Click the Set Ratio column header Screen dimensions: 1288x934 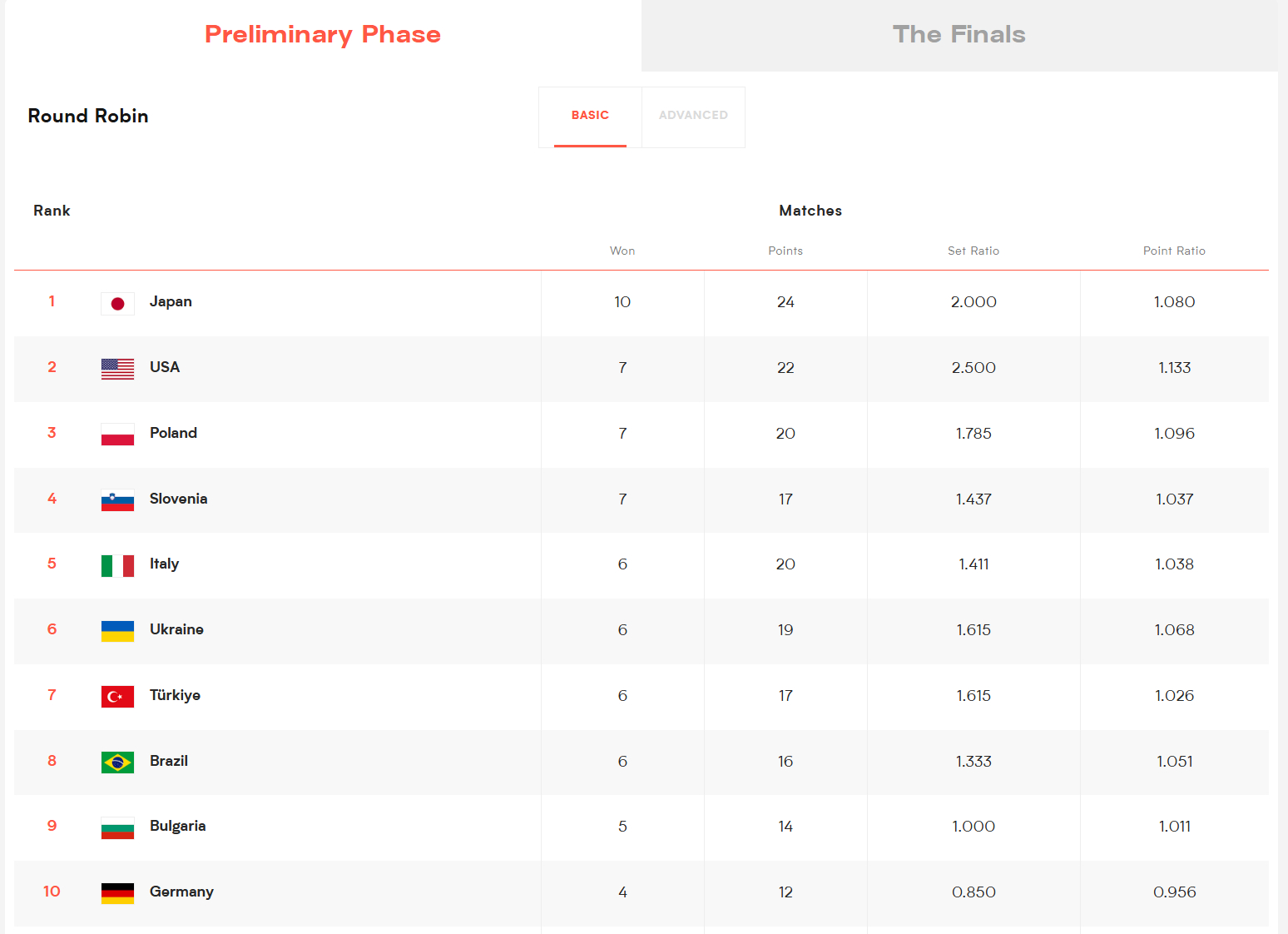click(x=973, y=251)
